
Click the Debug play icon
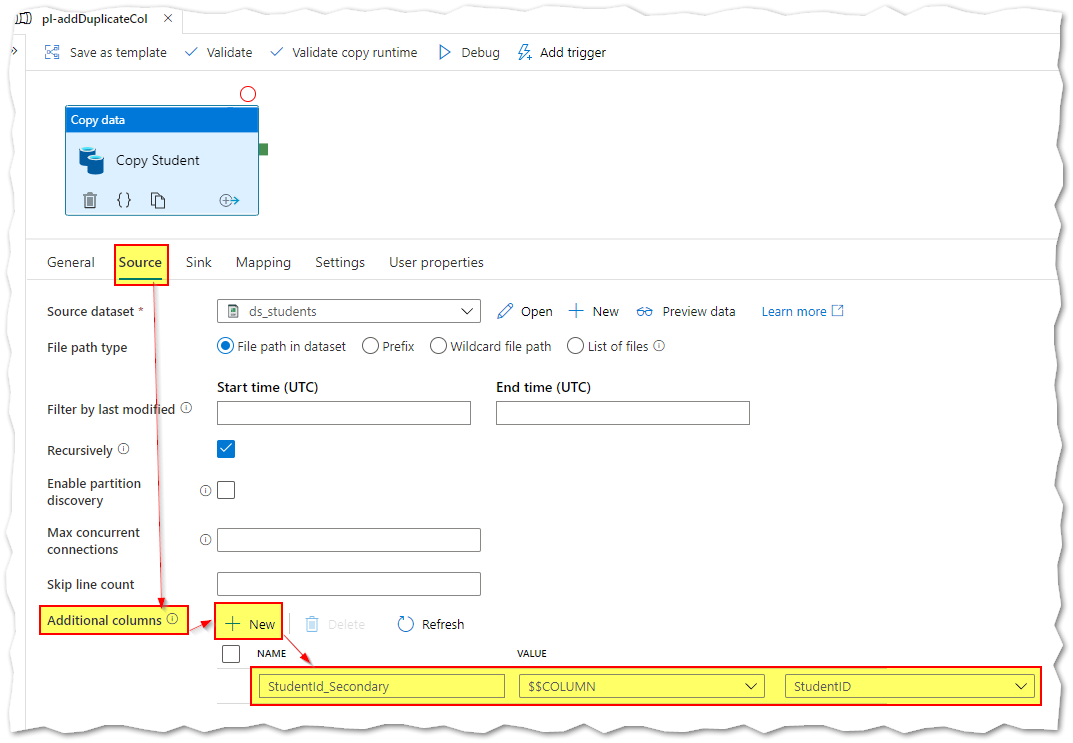pyautogui.click(x=445, y=52)
